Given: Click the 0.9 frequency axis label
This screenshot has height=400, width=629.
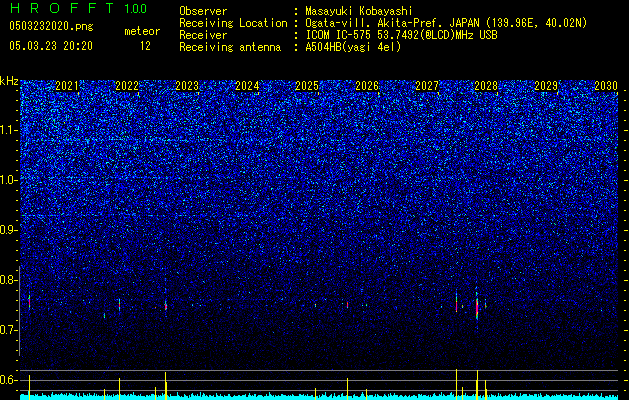Looking at the screenshot, I should coord(9,230).
